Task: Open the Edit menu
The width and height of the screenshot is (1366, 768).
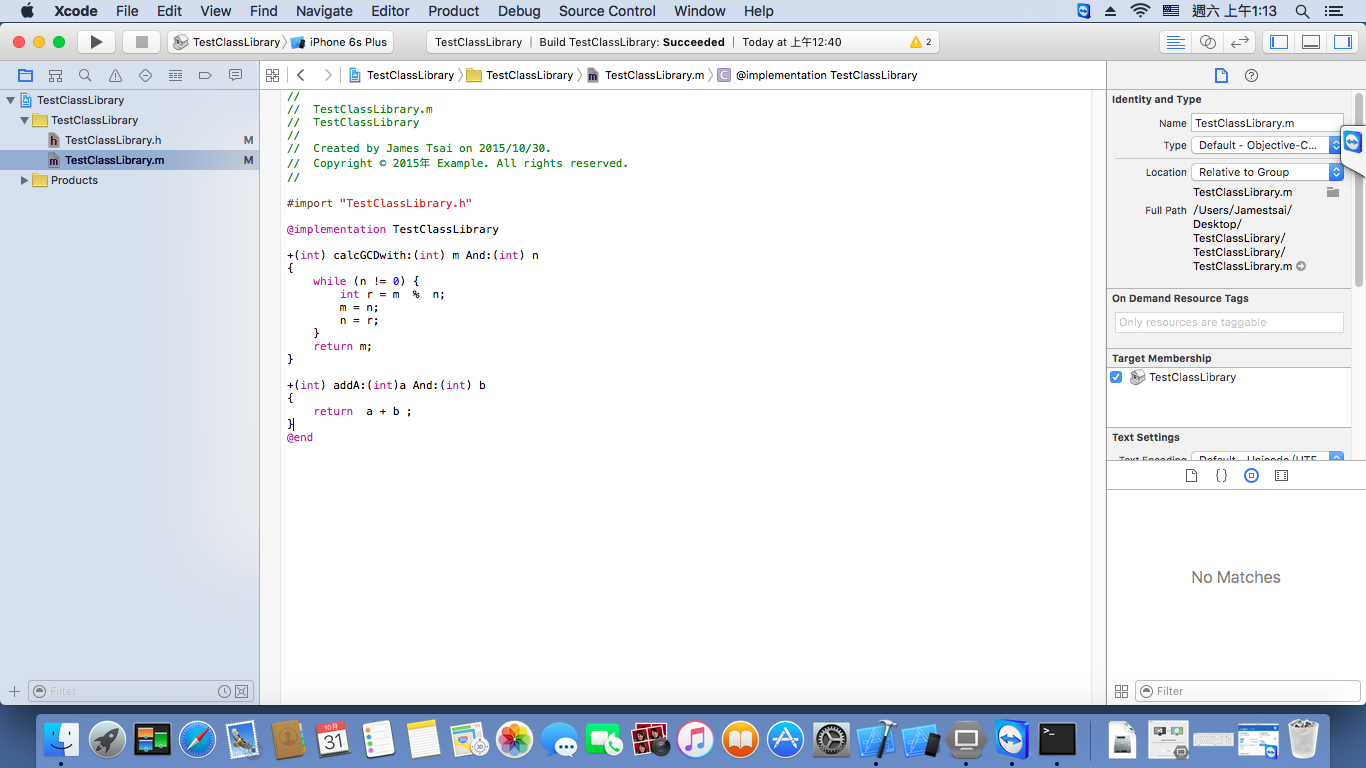Action: tap(169, 11)
